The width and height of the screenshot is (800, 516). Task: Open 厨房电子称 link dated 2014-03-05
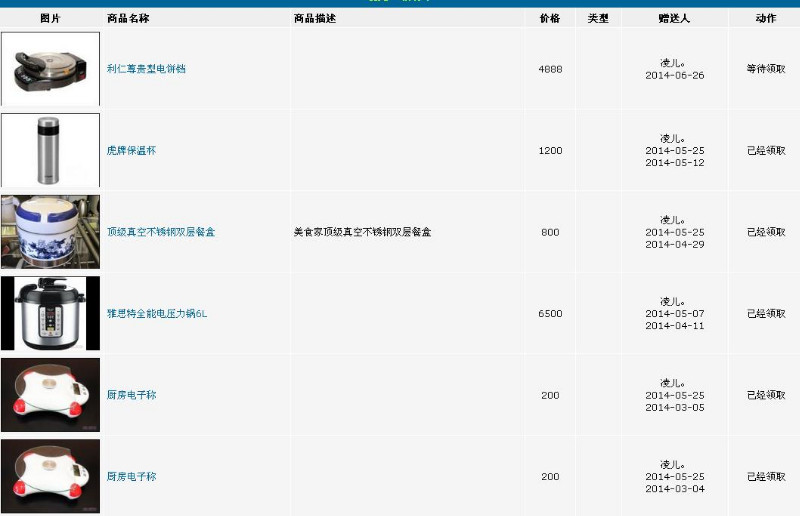[x=131, y=395]
